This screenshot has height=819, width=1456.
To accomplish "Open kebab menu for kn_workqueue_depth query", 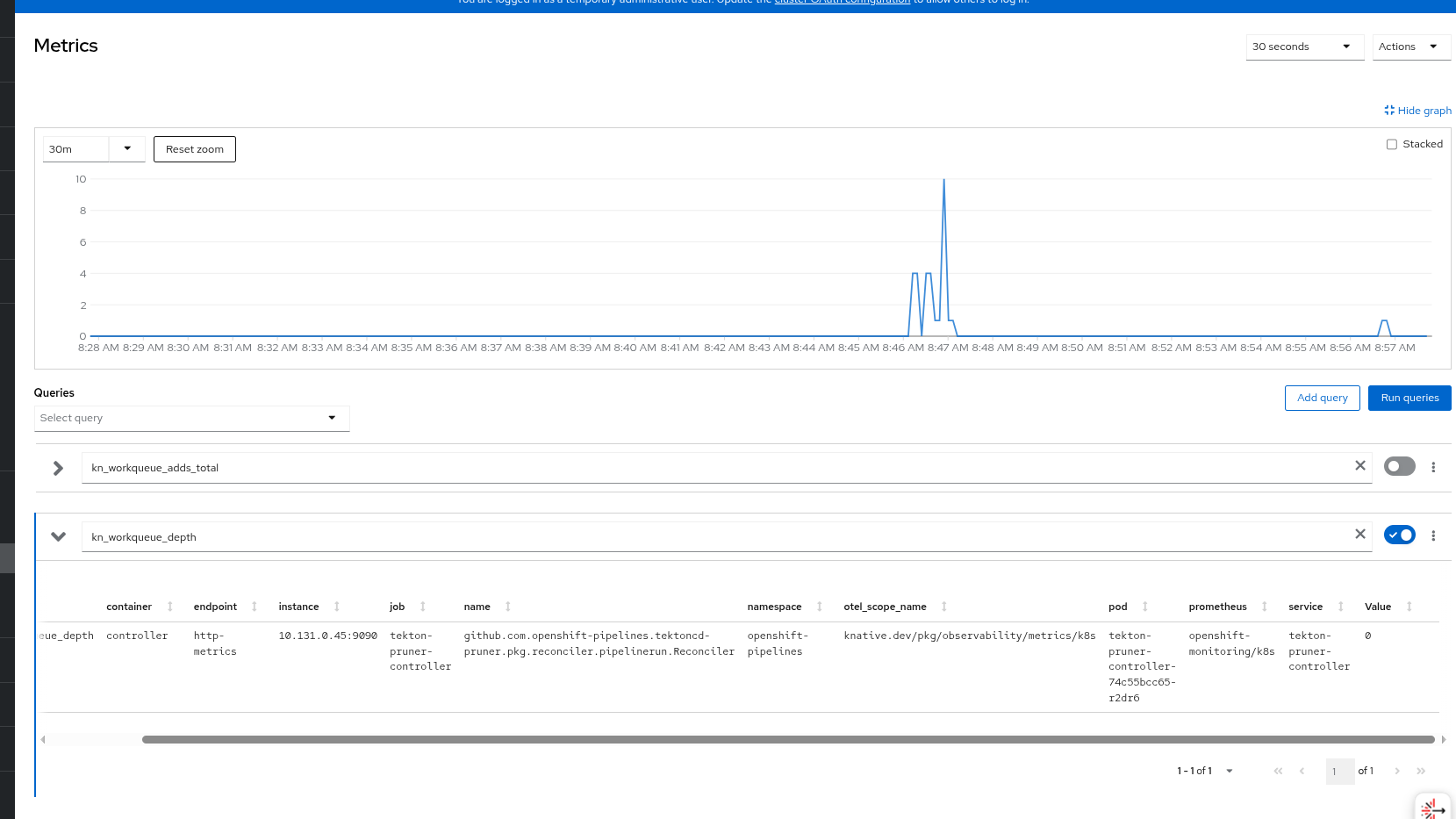I will point(1433,535).
